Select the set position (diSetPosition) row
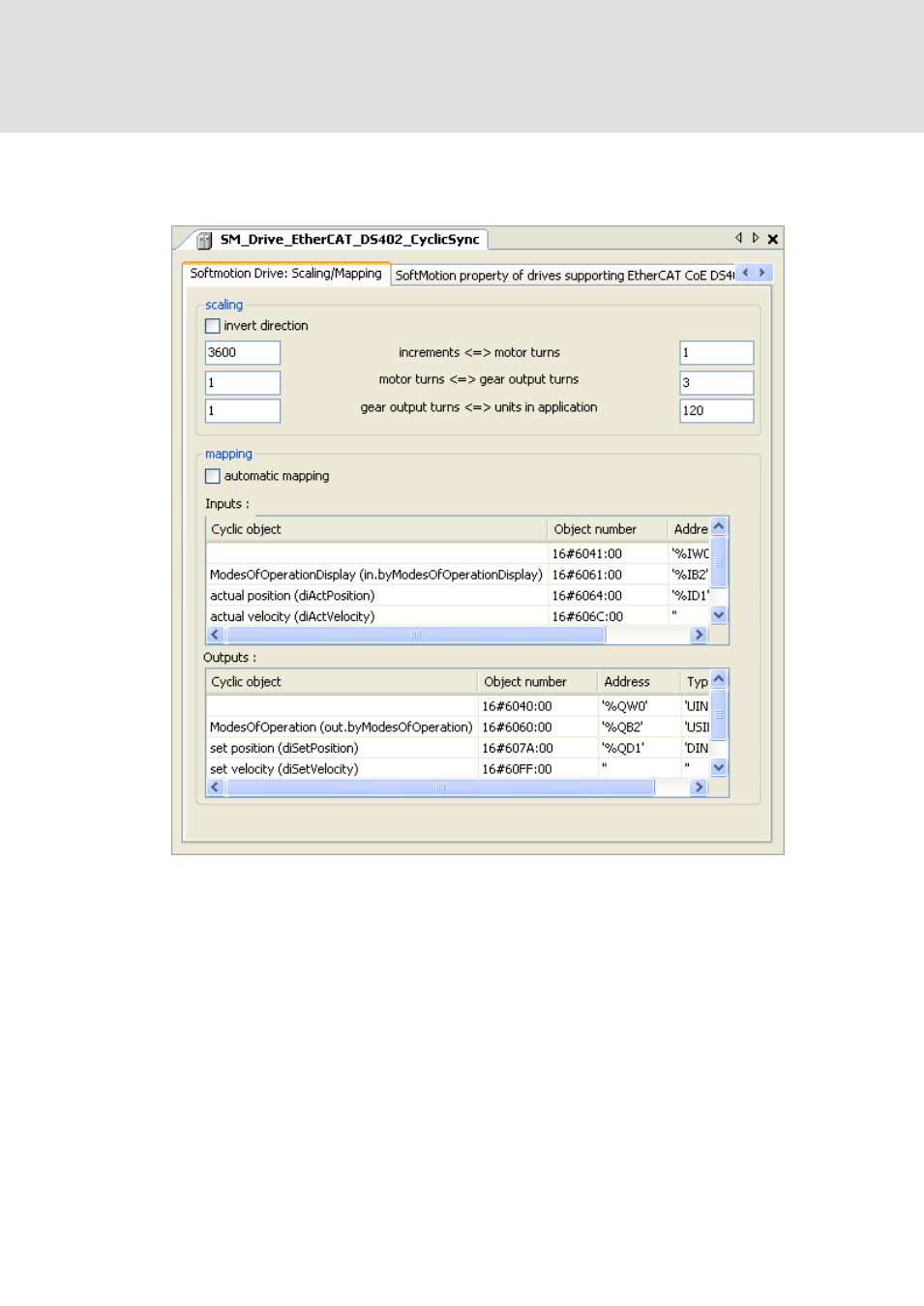The image size is (924, 1306). pos(459,749)
